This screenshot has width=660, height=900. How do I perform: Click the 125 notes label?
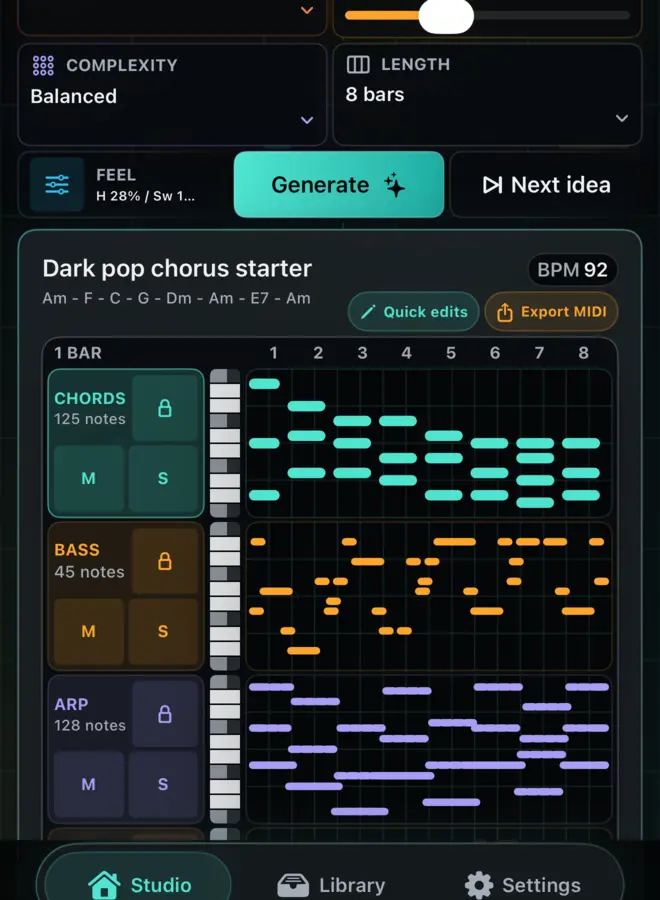pos(90,419)
